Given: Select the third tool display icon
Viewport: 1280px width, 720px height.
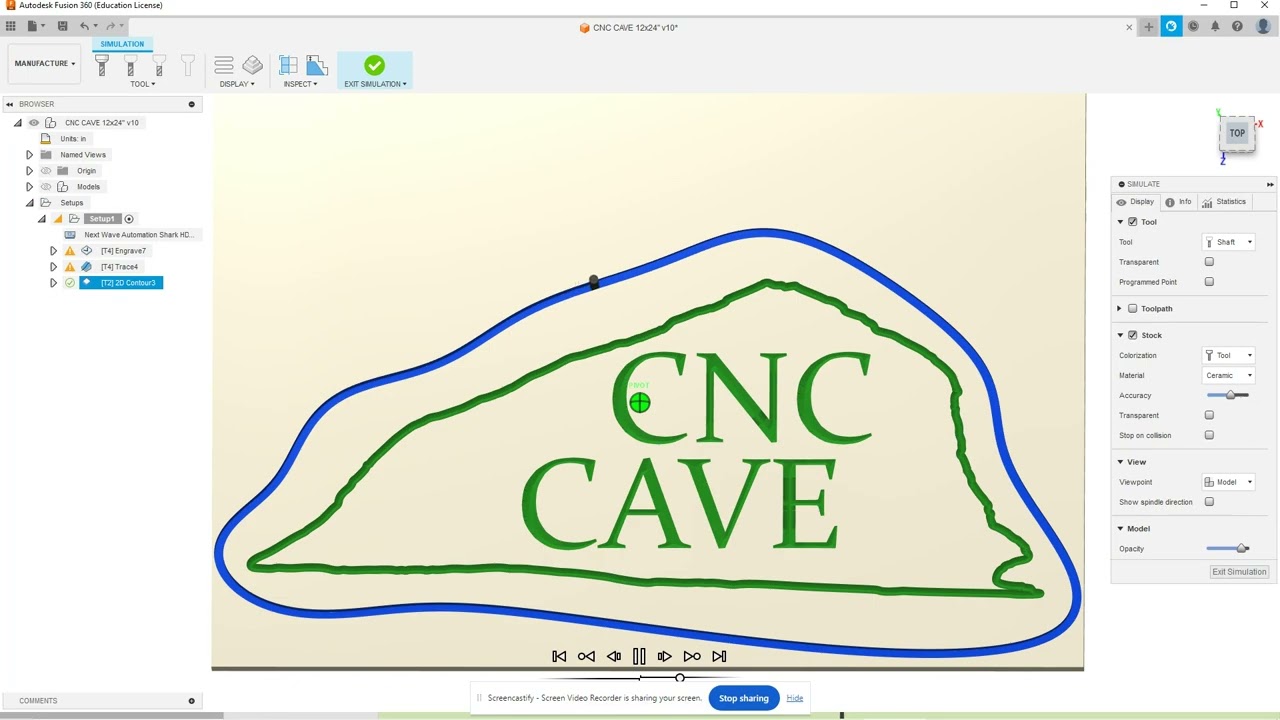Looking at the screenshot, I should coord(159,66).
